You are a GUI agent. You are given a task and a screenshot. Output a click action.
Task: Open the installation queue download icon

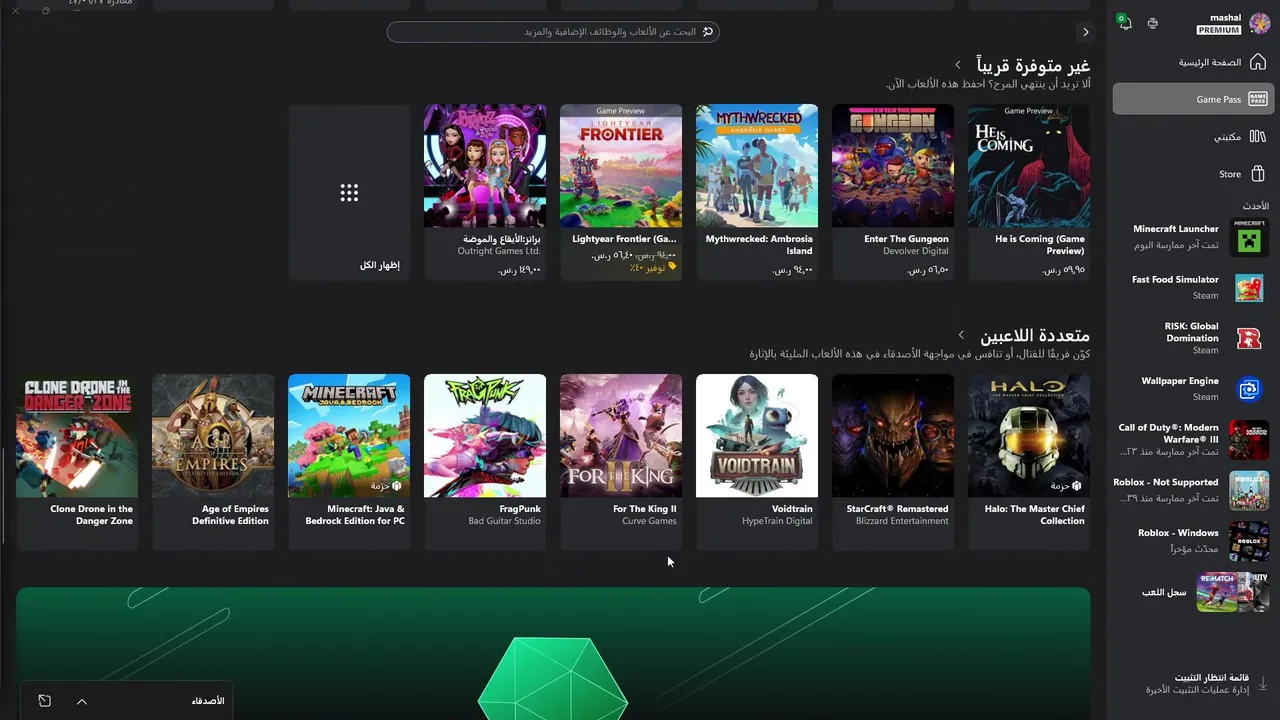click(x=1262, y=684)
